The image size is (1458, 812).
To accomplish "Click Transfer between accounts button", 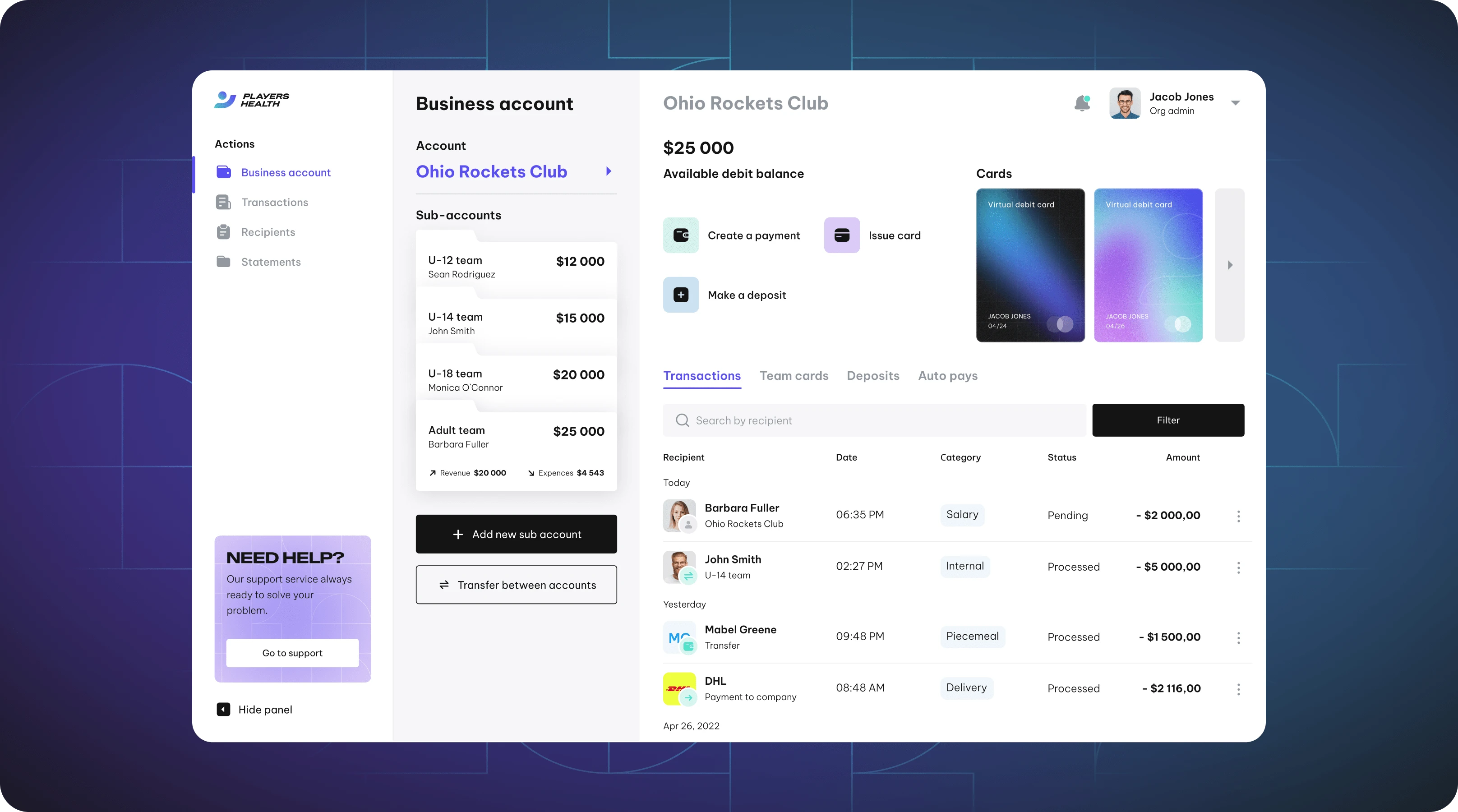I will (516, 585).
